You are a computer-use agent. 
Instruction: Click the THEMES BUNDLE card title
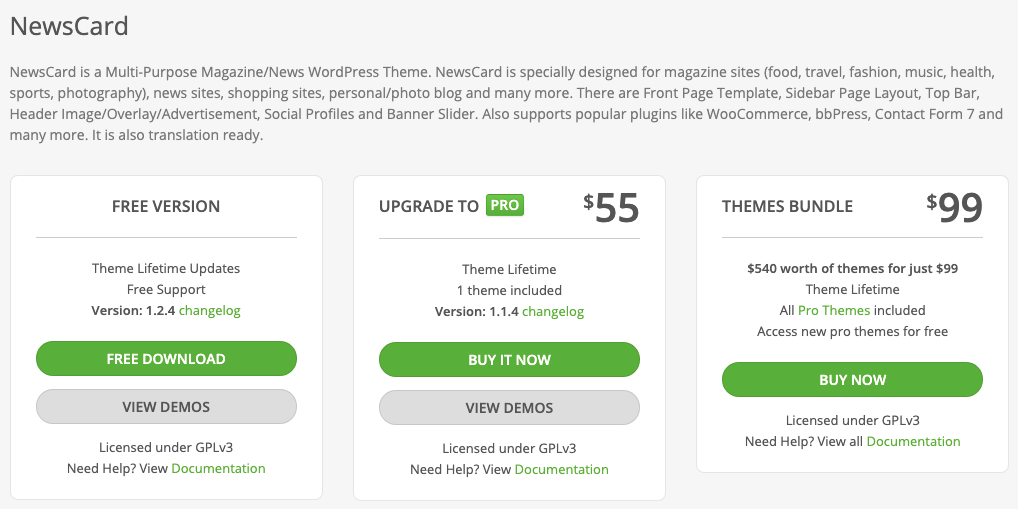tap(788, 206)
